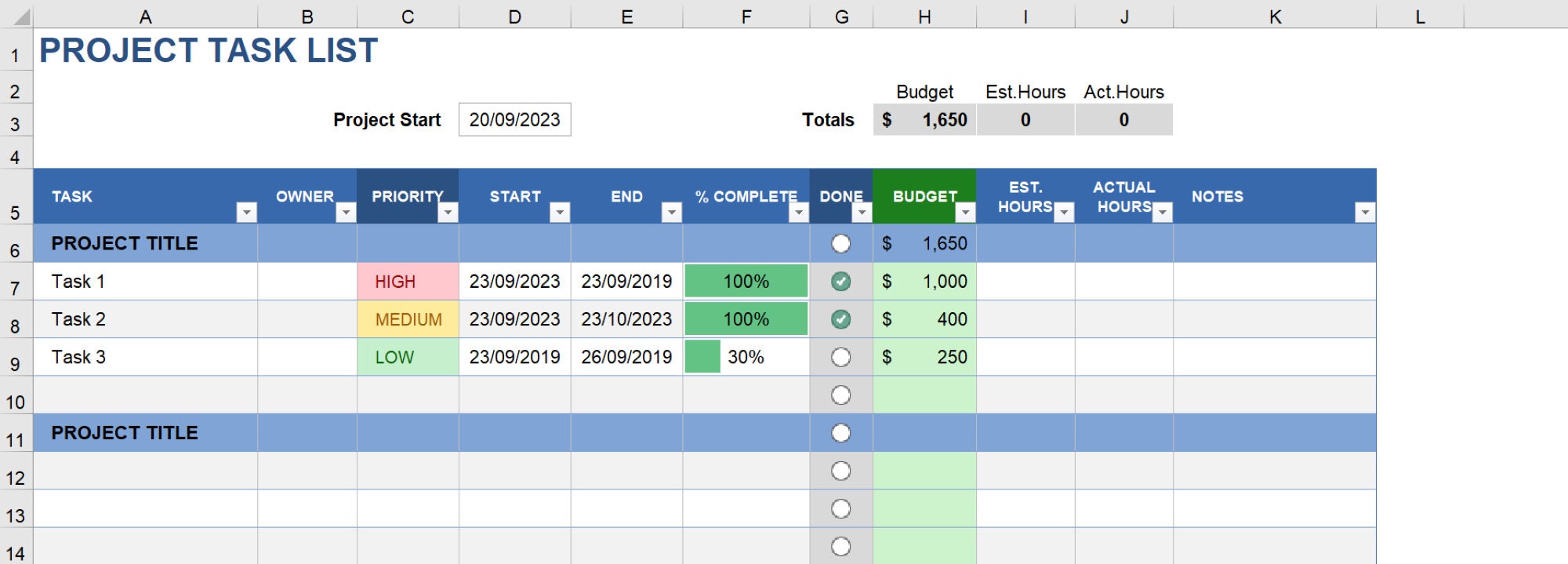Open the EST. HOURS filter dropdown

tap(1064, 213)
